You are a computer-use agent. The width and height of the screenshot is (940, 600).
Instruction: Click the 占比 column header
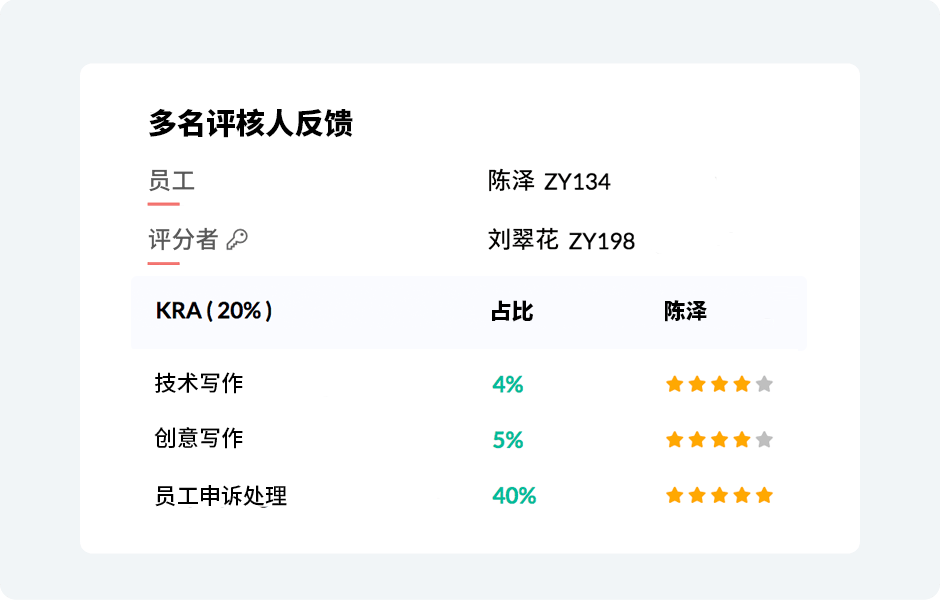[512, 311]
